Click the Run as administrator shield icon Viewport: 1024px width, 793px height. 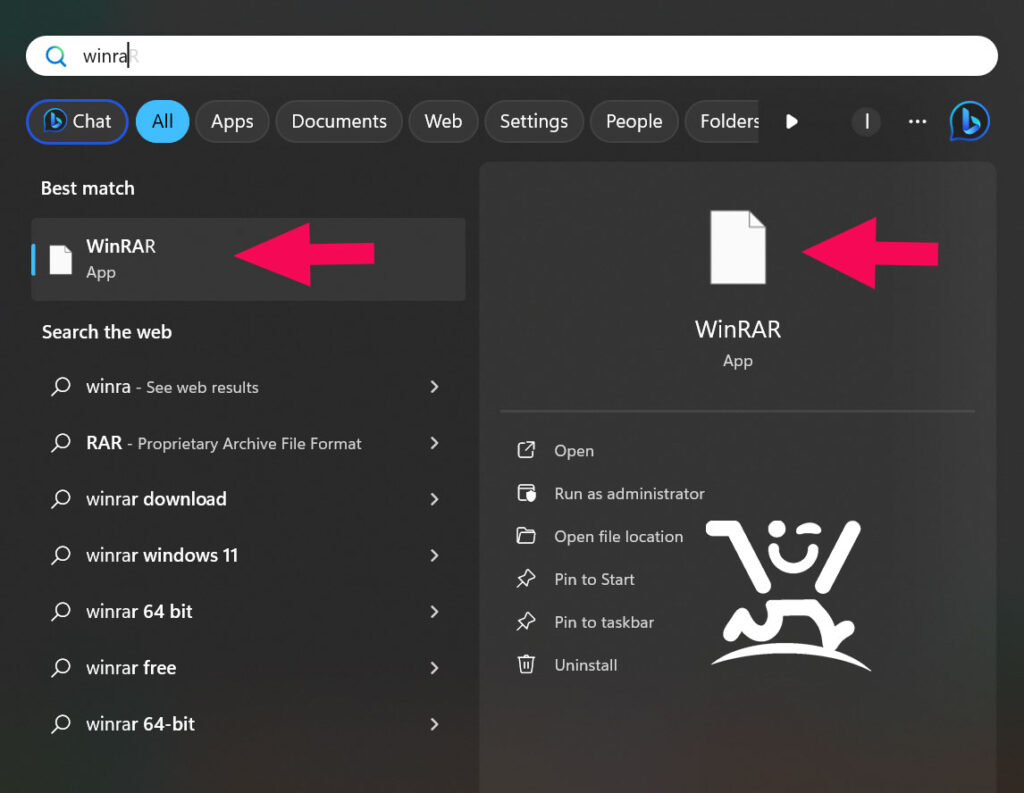point(526,493)
